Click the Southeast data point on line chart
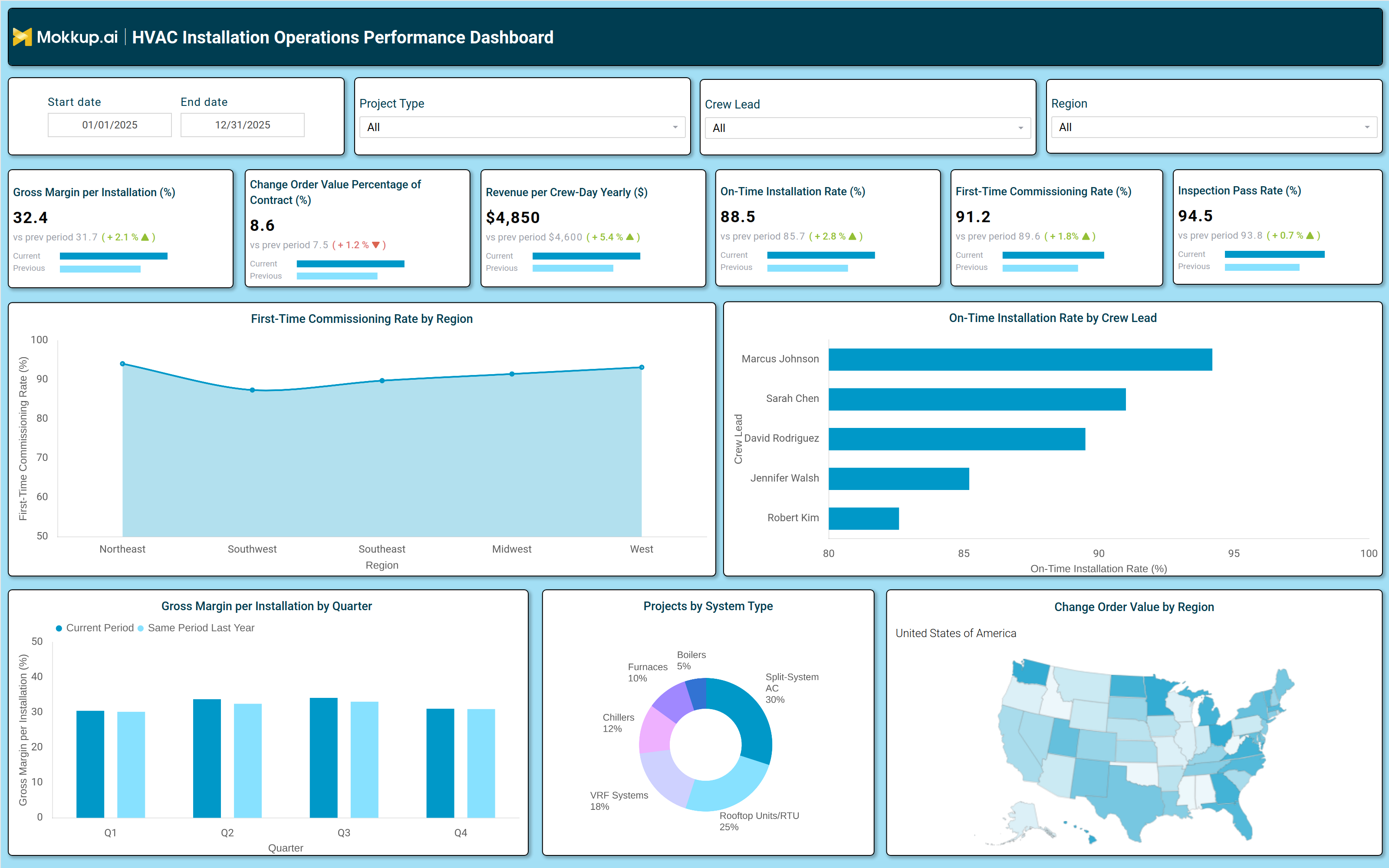Screen dimensions: 1389x868 tap(382, 381)
